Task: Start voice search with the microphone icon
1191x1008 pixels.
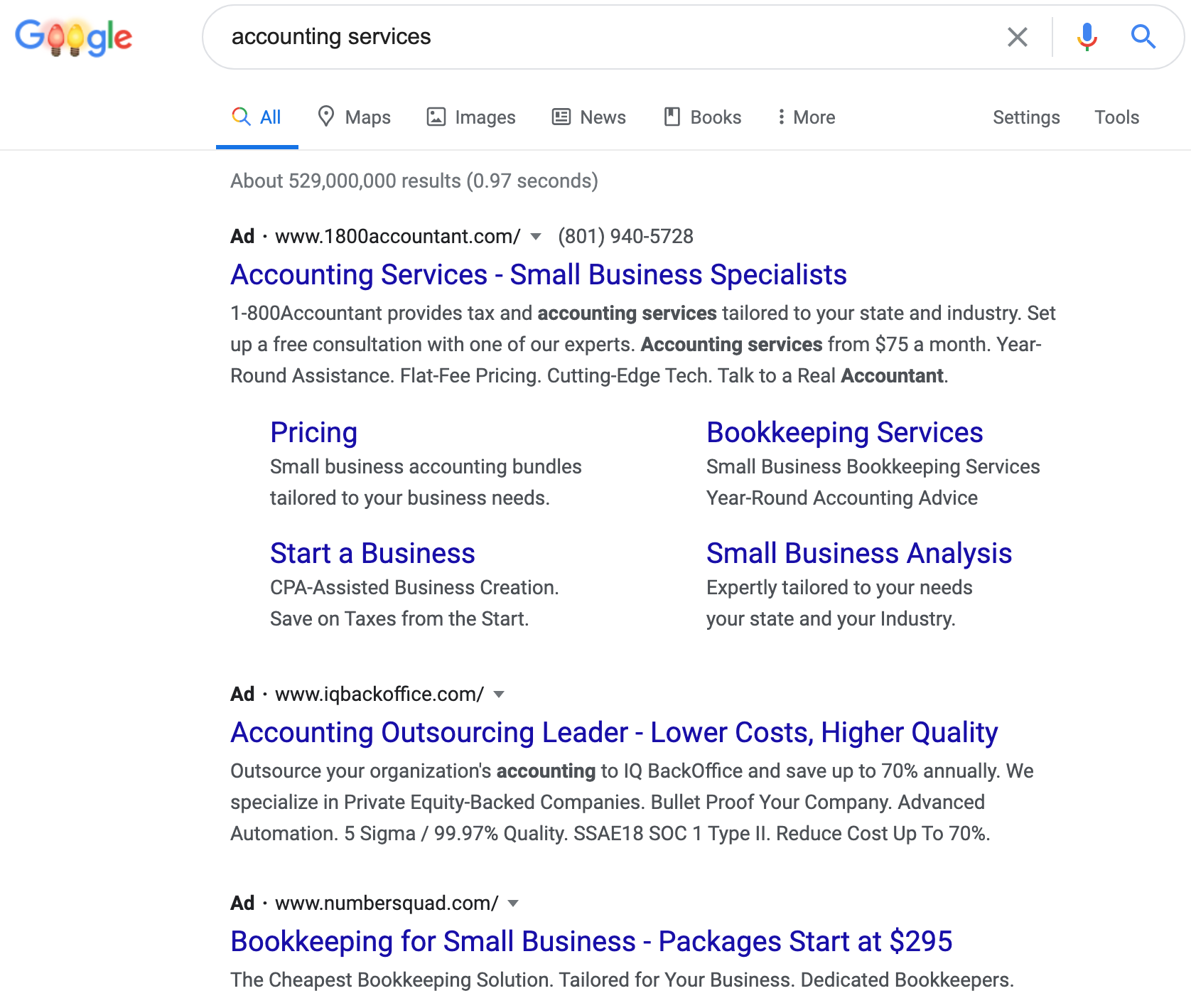Action: [1087, 37]
